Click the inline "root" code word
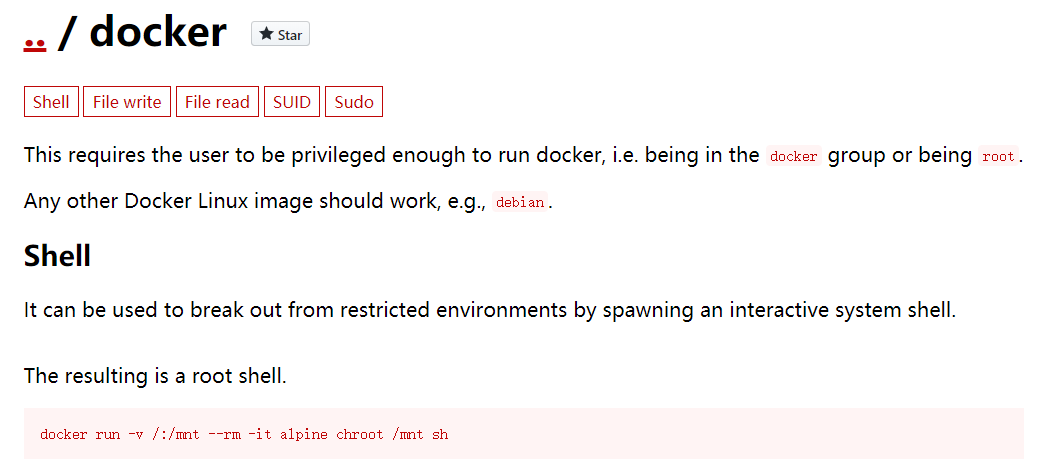1043x473 pixels. (998, 157)
